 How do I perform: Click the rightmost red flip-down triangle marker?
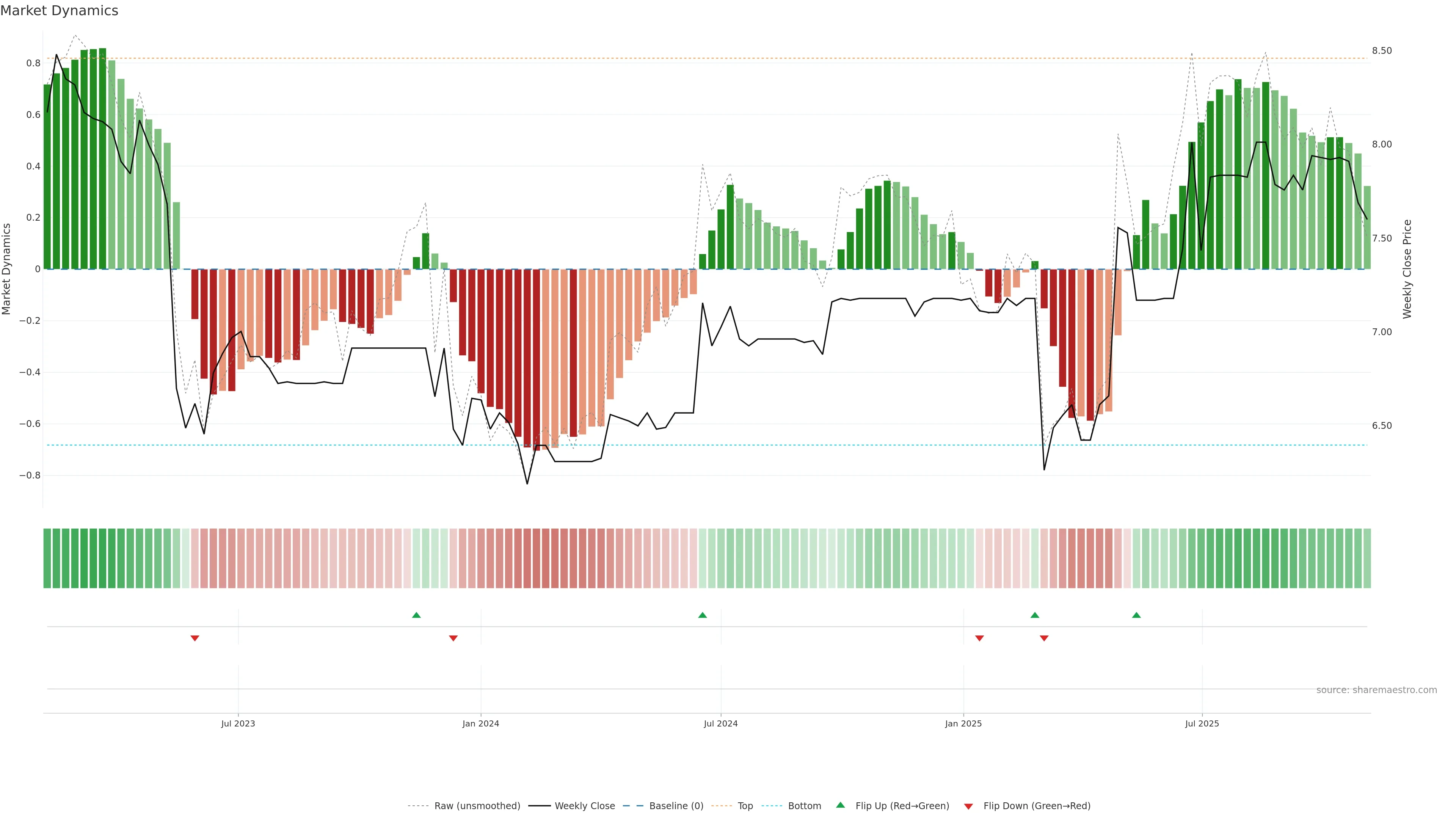click(1045, 638)
